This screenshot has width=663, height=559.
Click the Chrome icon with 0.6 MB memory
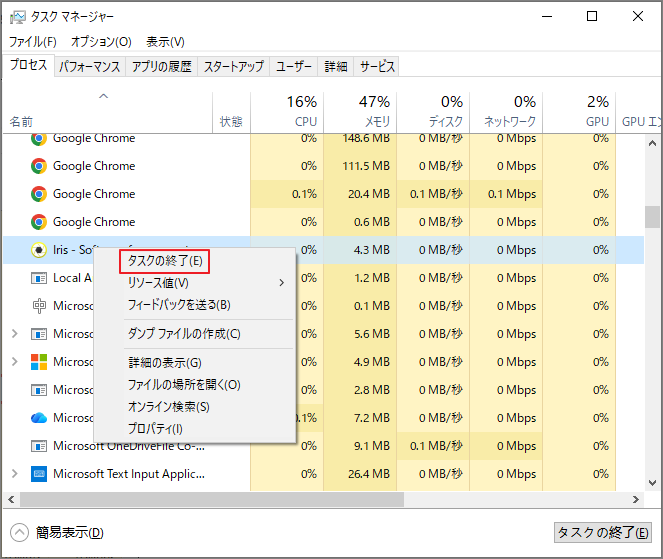[x=39, y=222]
